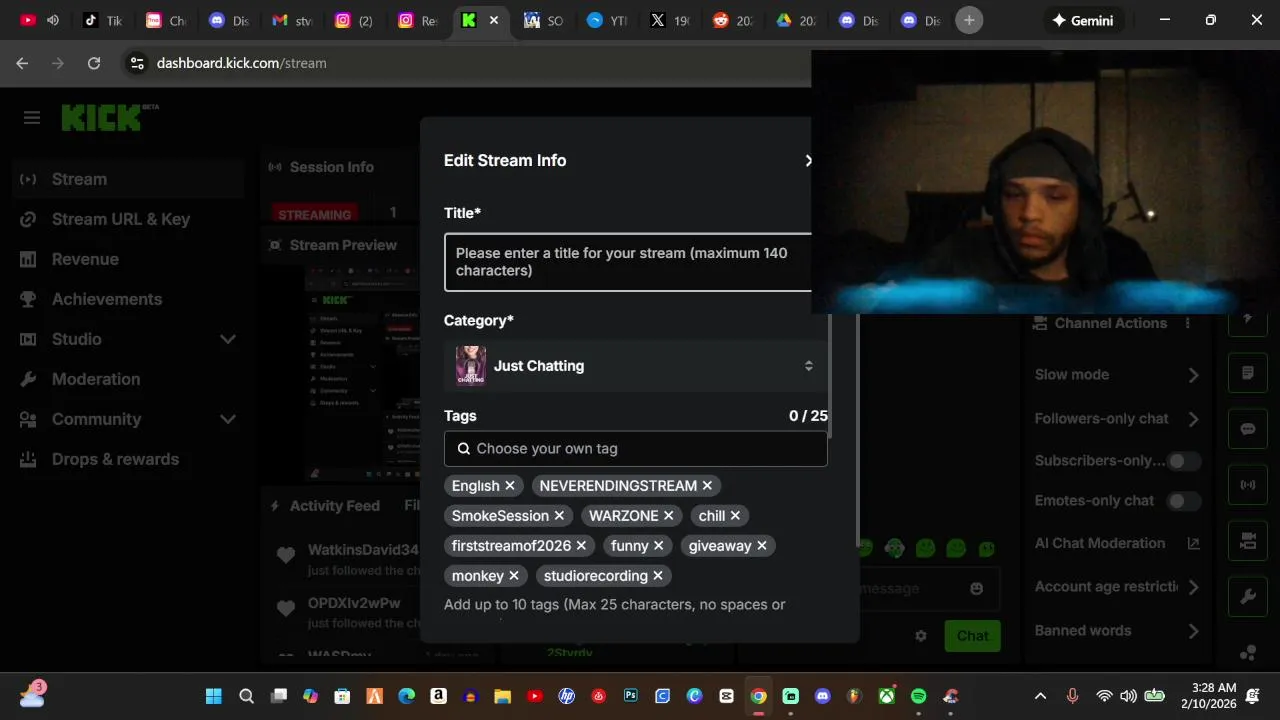Remove the funny tag
The height and width of the screenshot is (720, 1280).
point(658,546)
